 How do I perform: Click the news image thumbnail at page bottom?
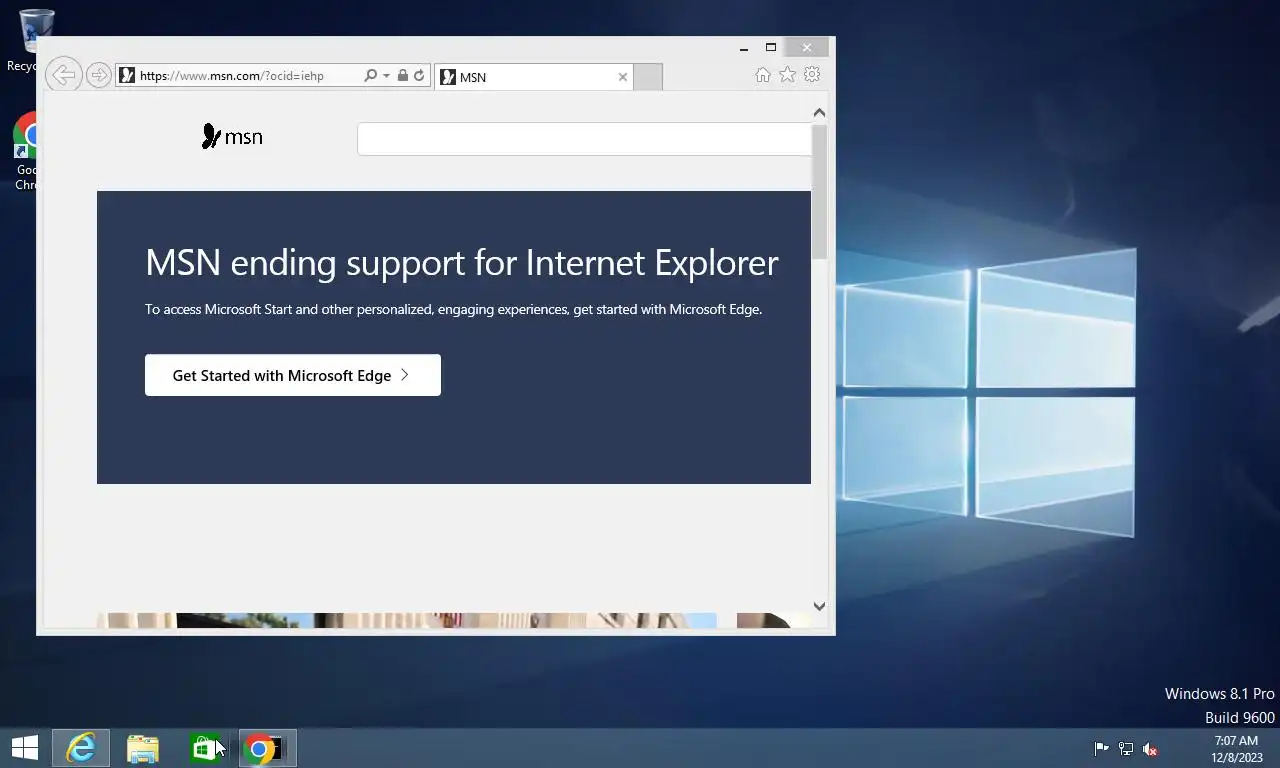click(x=407, y=621)
